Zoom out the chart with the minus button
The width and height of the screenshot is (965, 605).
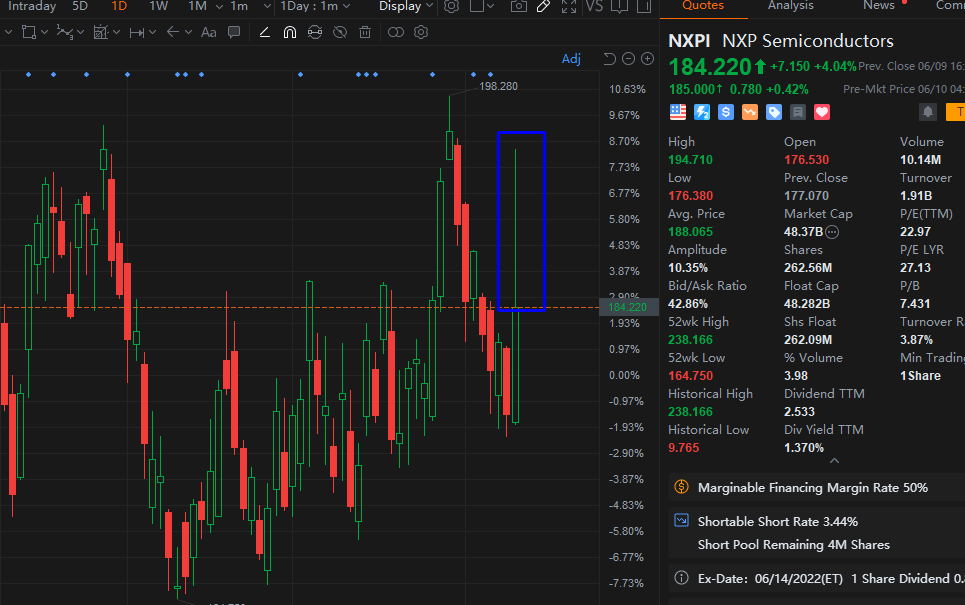tap(628, 58)
